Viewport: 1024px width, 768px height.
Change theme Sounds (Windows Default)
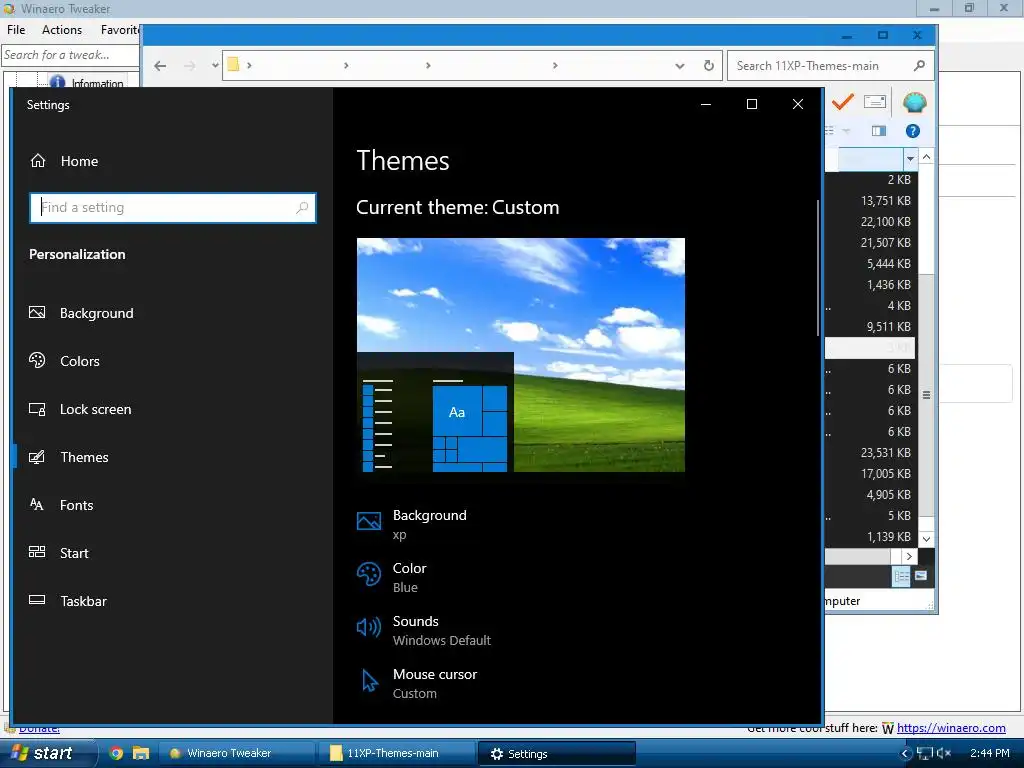[x=424, y=630]
